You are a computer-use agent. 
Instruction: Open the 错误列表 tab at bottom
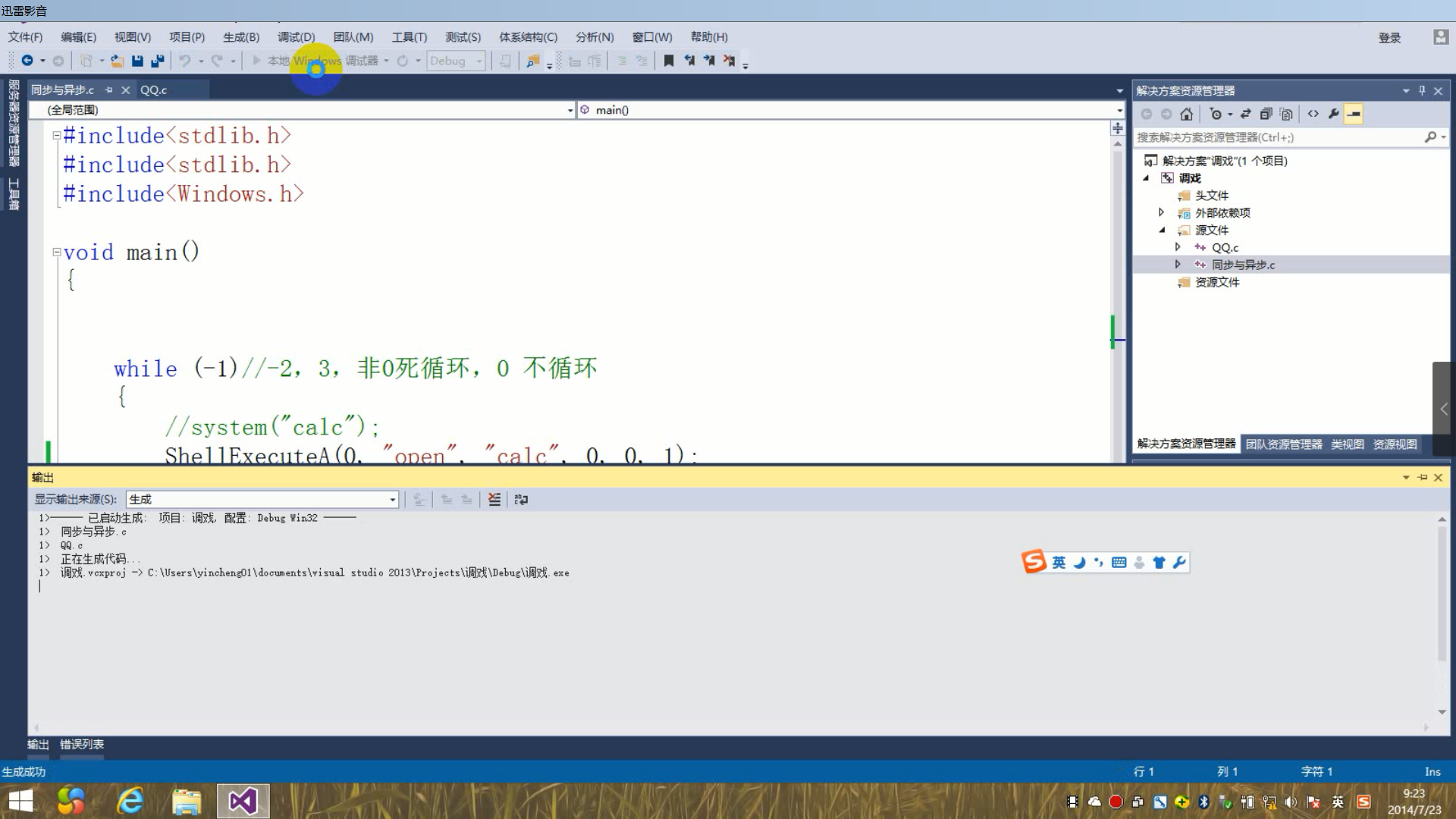click(x=82, y=744)
